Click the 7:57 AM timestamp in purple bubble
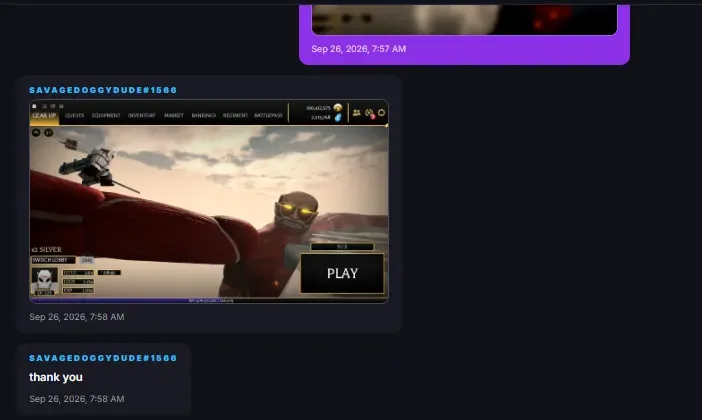The height and width of the screenshot is (420, 702). pyautogui.click(x=359, y=49)
